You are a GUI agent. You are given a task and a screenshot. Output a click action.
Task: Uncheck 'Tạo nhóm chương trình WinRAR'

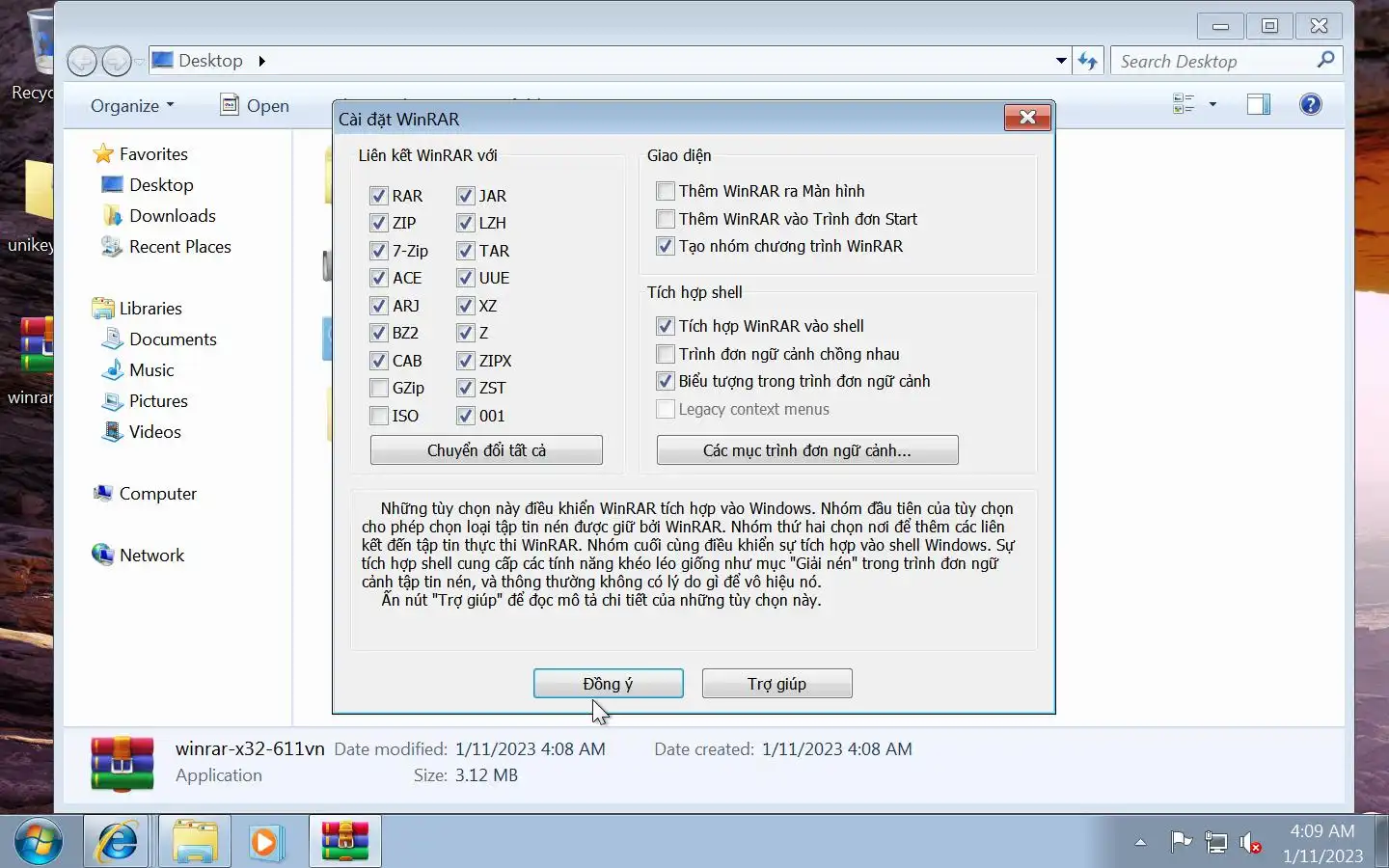[x=666, y=246]
